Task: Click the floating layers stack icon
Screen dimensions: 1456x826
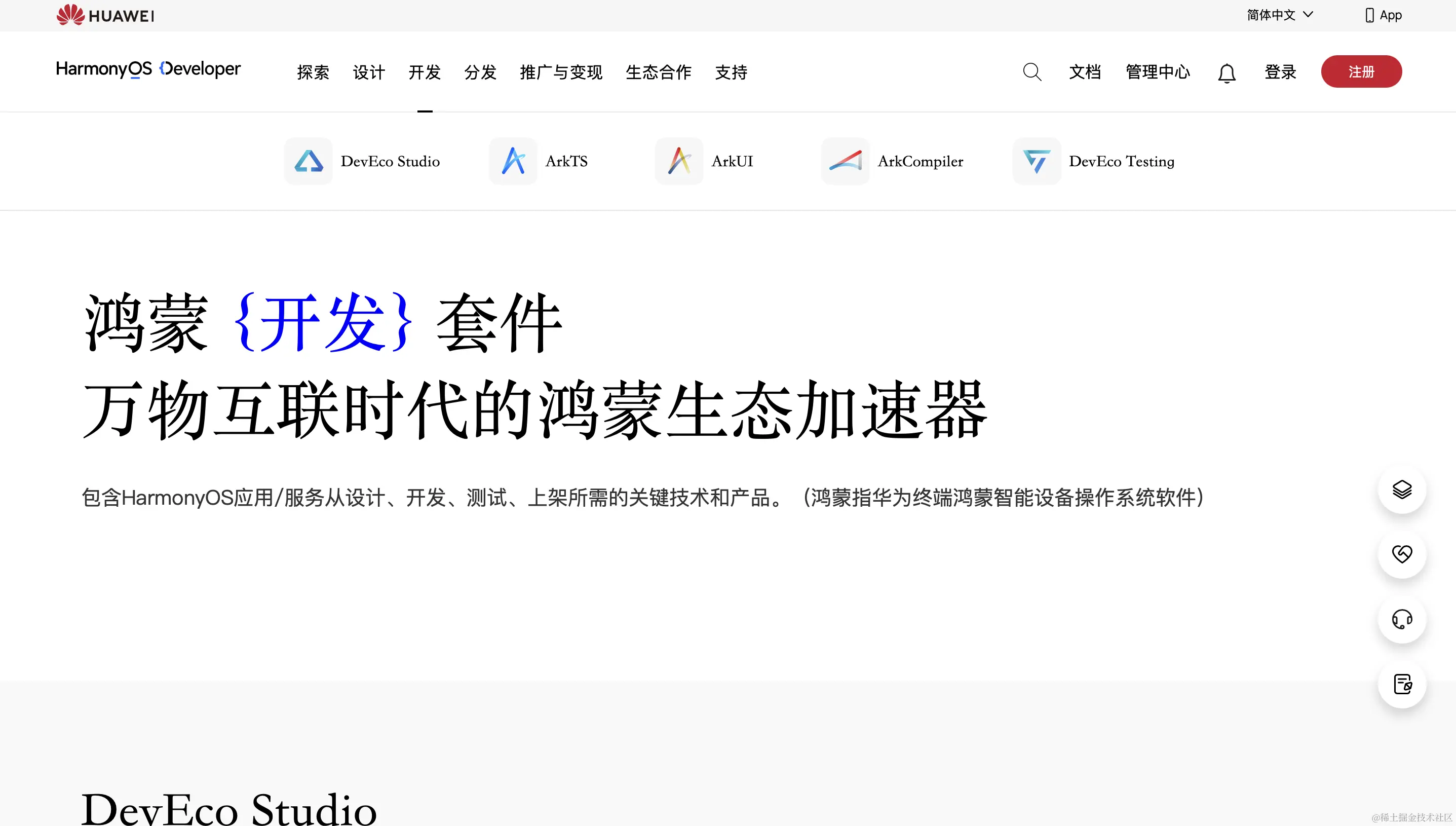Action: pyautogui.click(x=1402, y=490)
